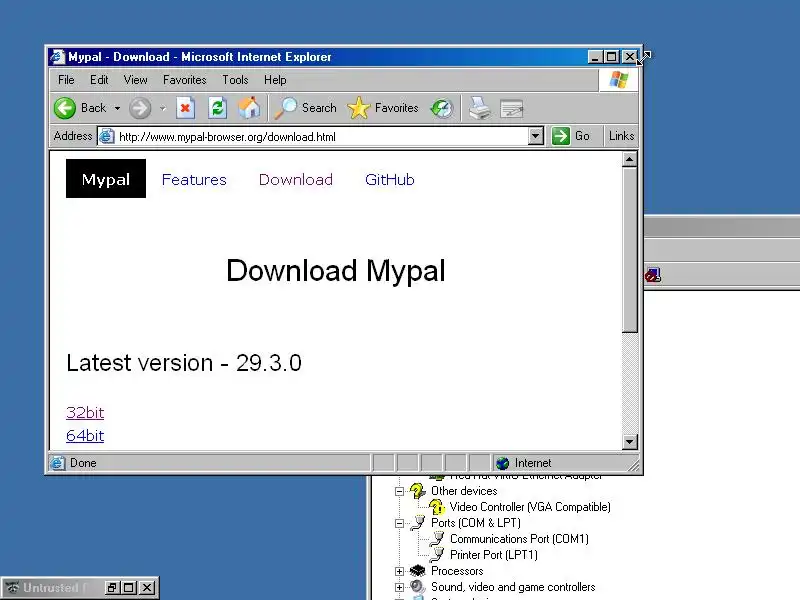
Task: Select the Other devices question mark icon
Action: [x=417, y=491]
